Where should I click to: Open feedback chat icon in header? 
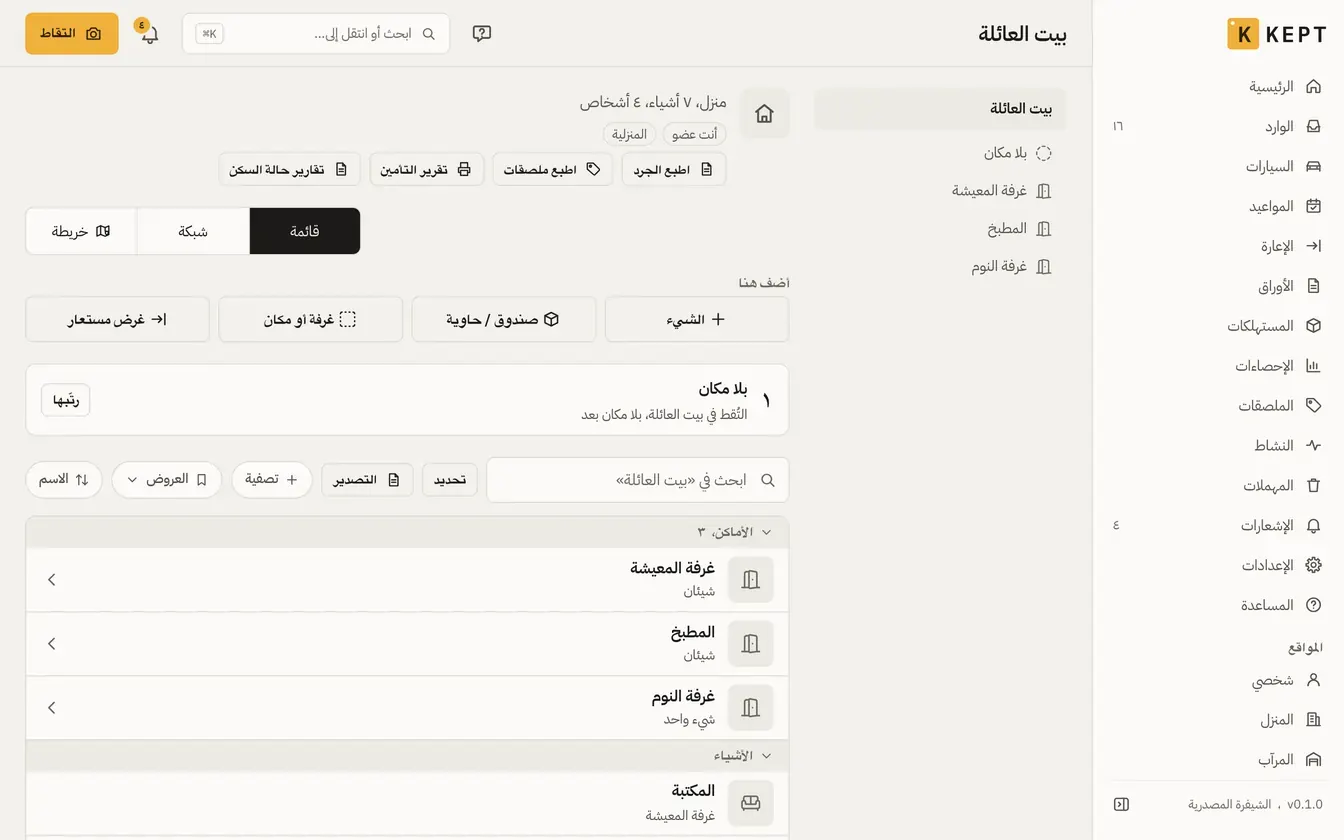coord(482,33)
